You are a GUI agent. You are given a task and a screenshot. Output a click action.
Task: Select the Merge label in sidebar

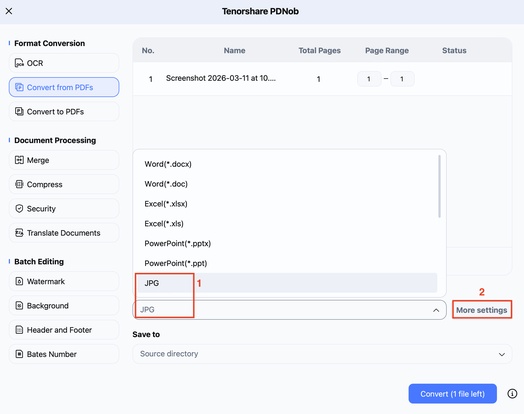pyautogui.click(x=38, y=160)
